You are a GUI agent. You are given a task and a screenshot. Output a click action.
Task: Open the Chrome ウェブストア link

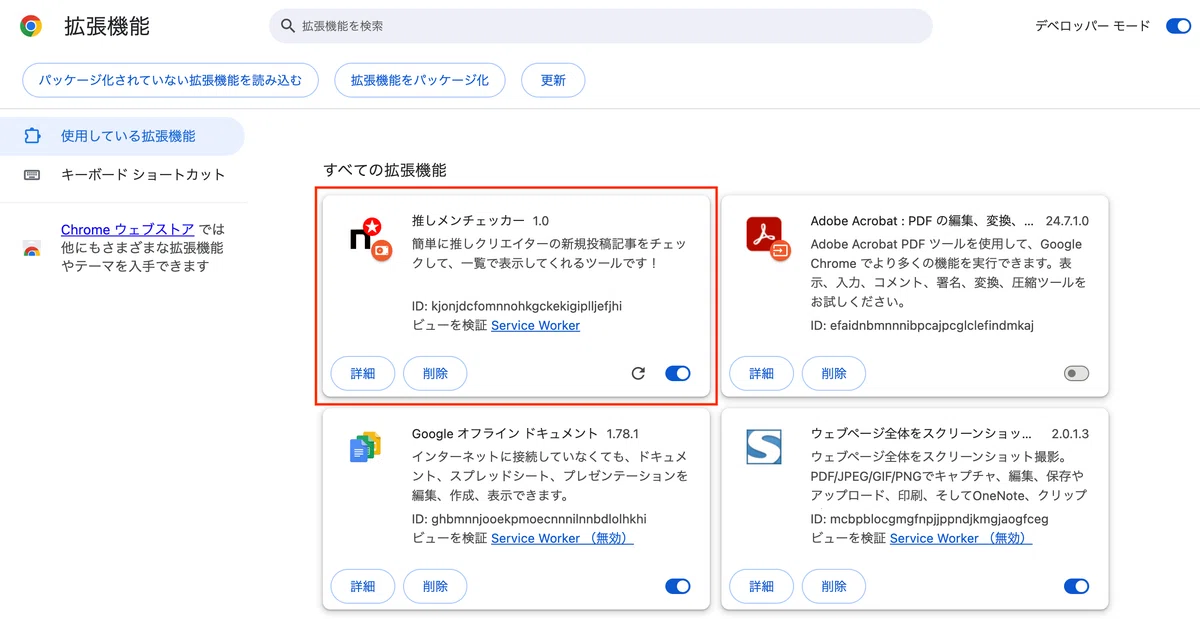tap(127, 230)
